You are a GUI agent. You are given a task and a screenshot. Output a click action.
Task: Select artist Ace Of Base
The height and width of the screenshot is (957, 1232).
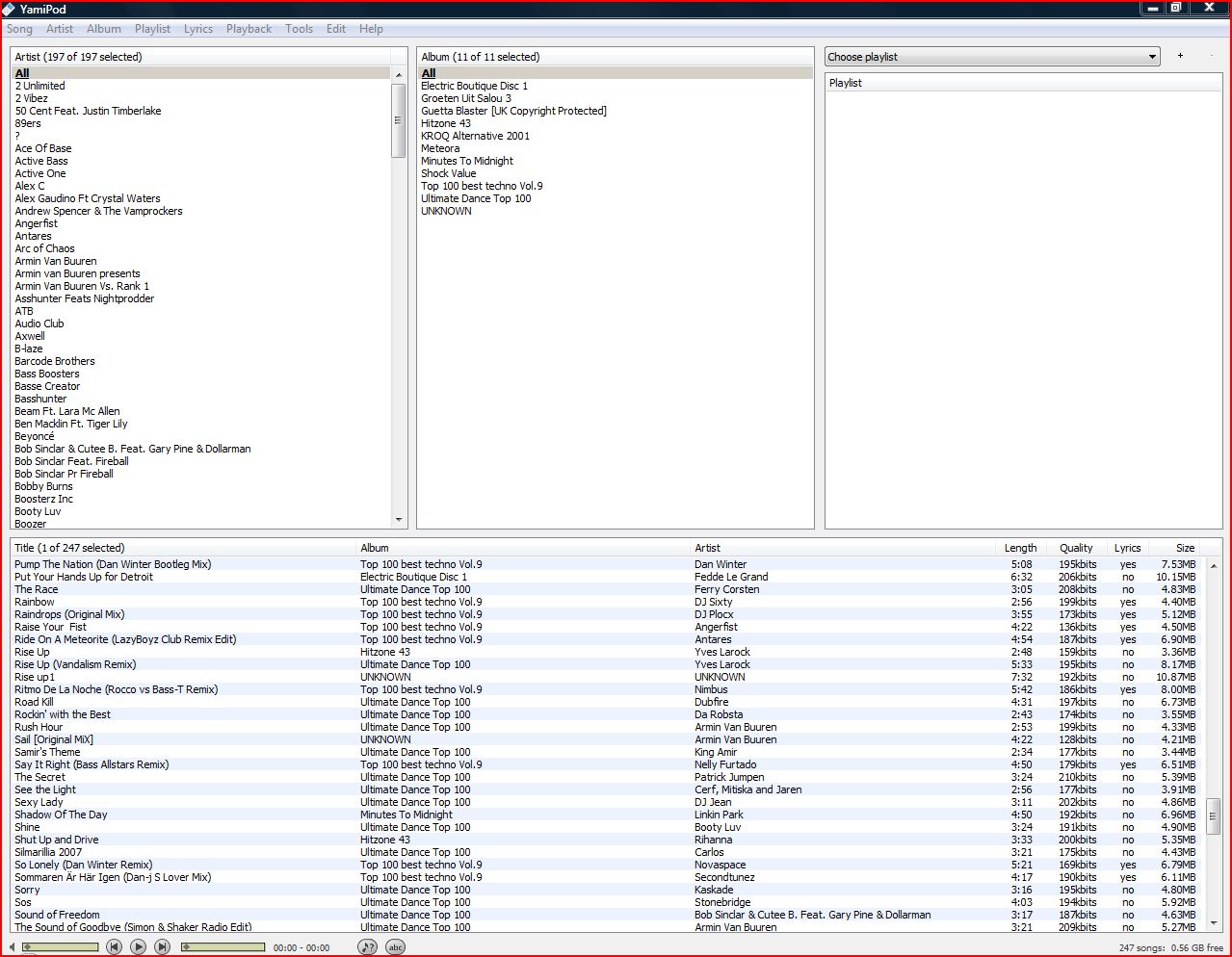coord(42,148)
